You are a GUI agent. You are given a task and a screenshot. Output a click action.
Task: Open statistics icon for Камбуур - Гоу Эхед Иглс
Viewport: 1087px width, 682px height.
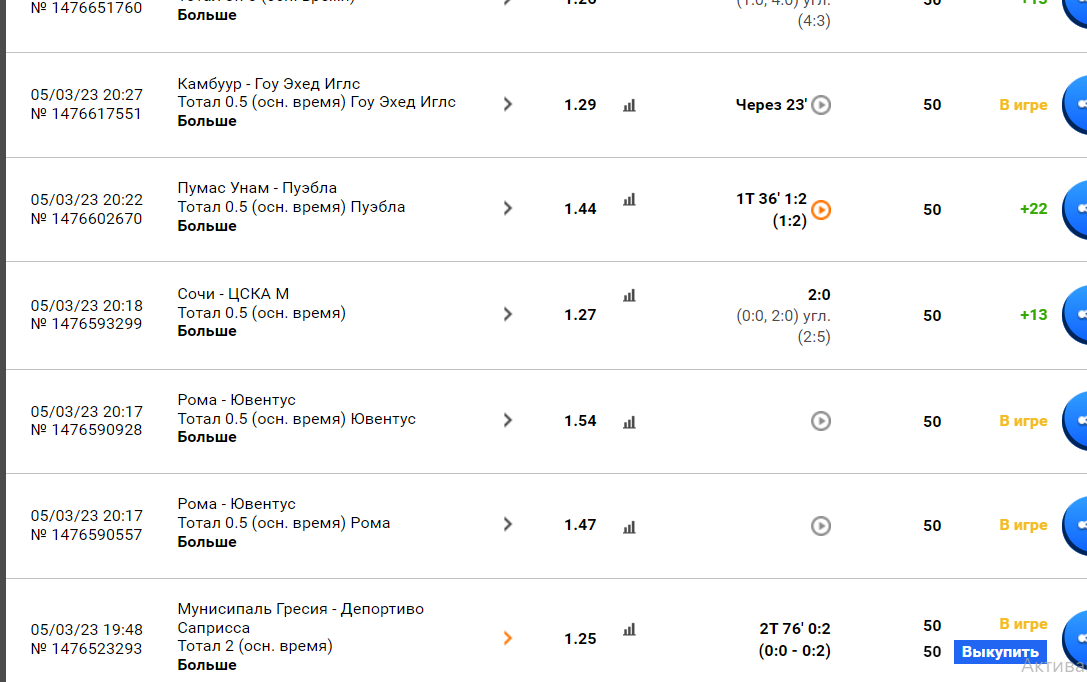pyautogui.click(x=629, y=105)
